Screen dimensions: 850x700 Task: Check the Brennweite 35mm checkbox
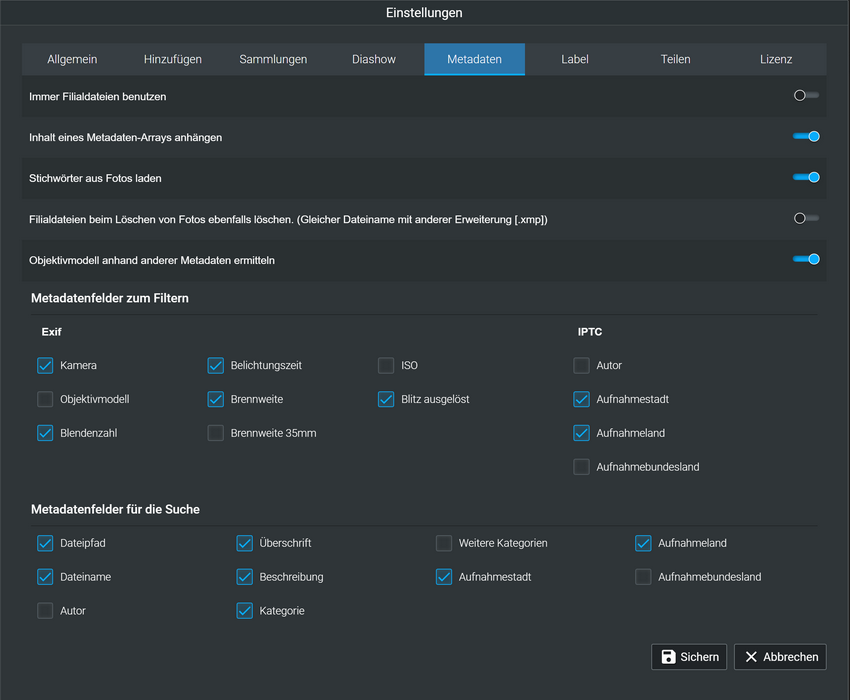[x=216, y=434]
